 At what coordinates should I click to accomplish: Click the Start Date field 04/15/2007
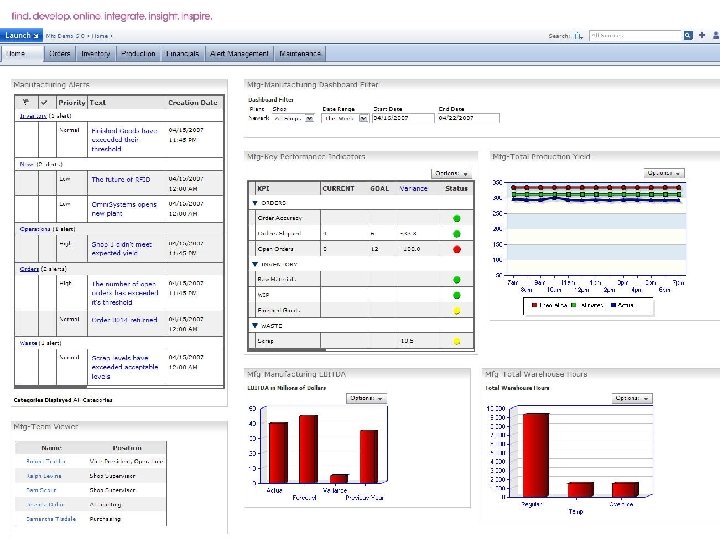point(403,118)
